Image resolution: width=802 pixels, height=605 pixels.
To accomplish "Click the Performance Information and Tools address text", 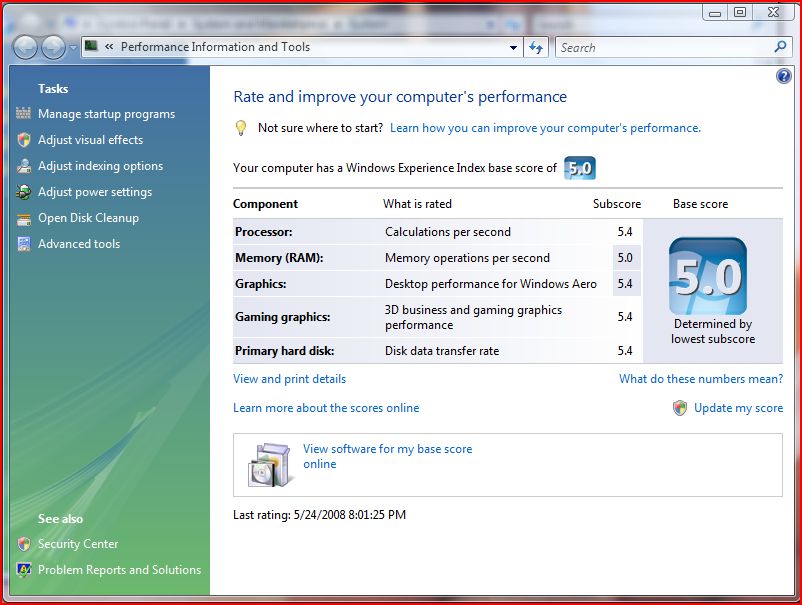I will [x=215, y=47].
